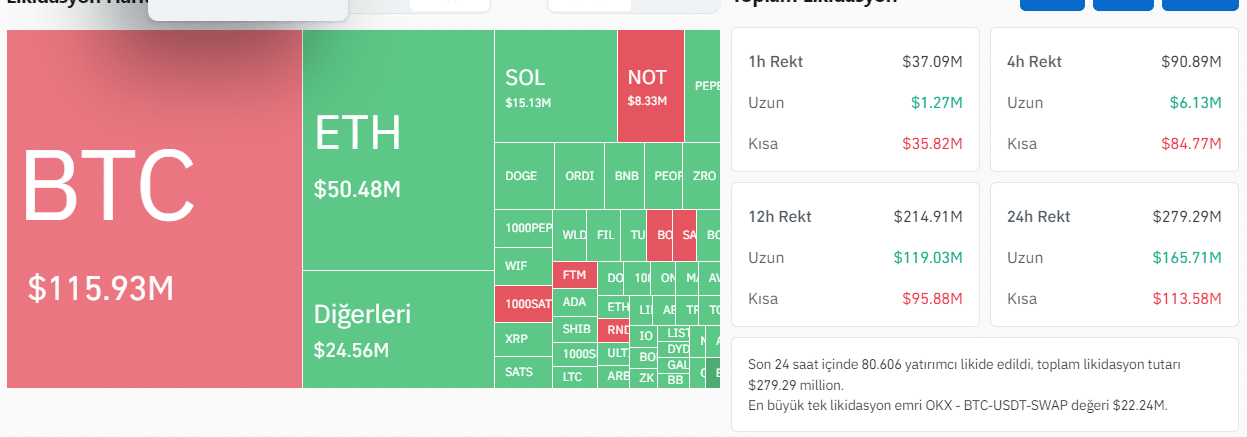Open the 12h Rekt summary card
The width and height of the screenshot is (1247, 437).
click(x=855, y=255)
